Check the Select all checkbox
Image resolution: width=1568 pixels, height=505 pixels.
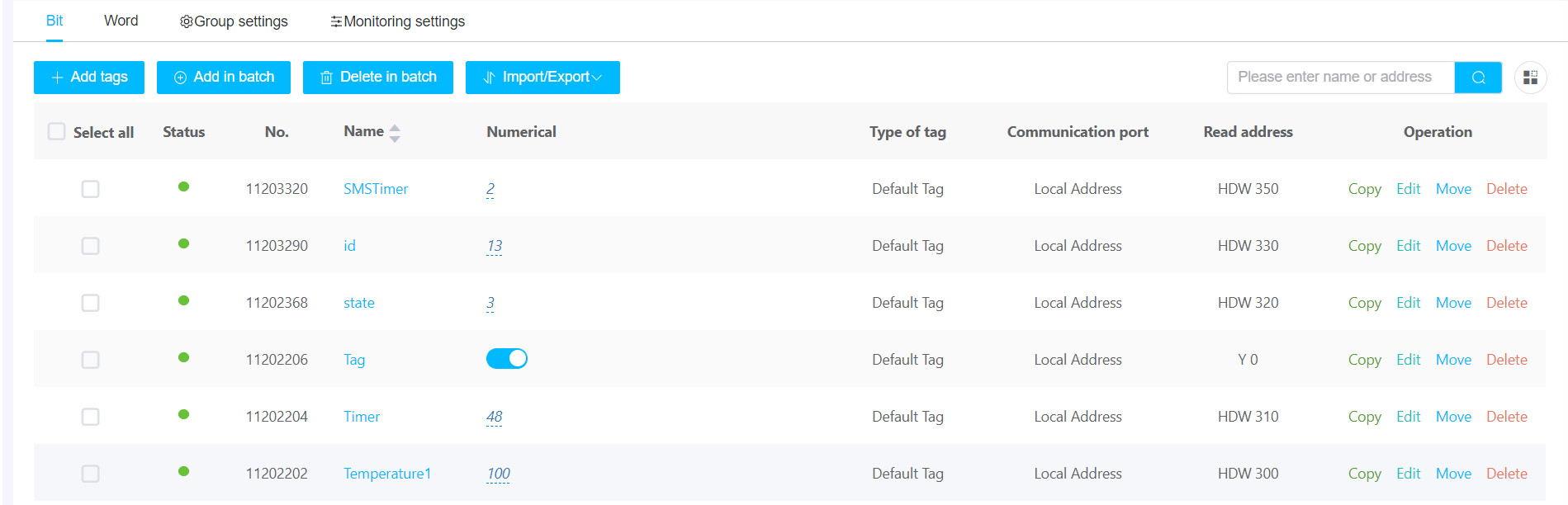point(57,132)
